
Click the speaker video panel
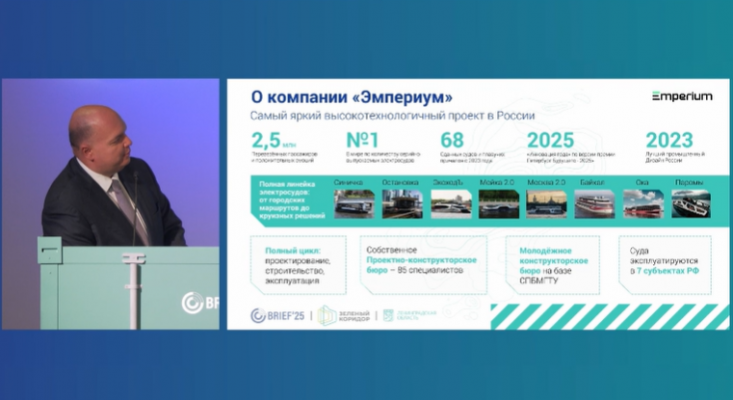click(110, 204)
